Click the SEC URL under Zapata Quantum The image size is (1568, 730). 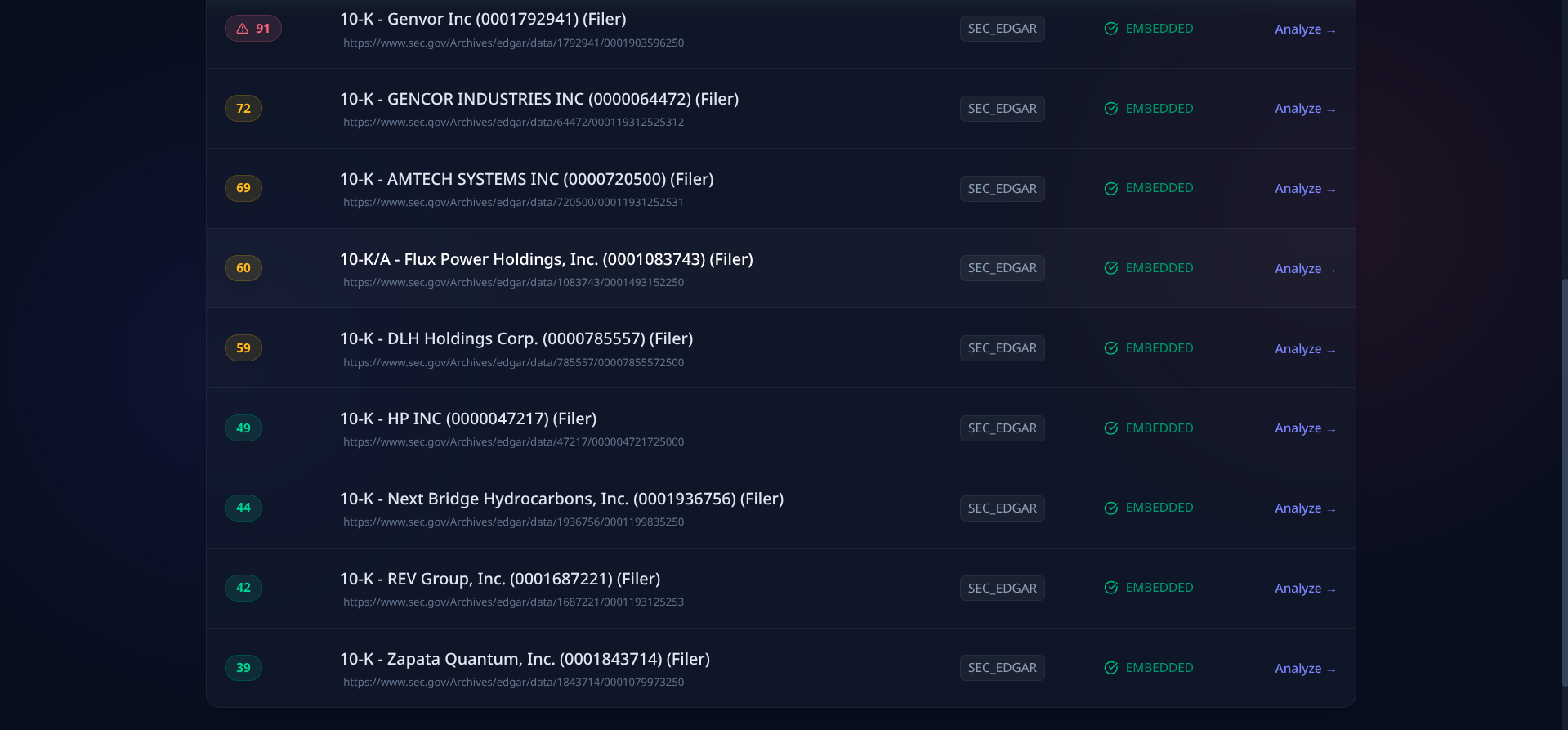click(x=514, y=682)
